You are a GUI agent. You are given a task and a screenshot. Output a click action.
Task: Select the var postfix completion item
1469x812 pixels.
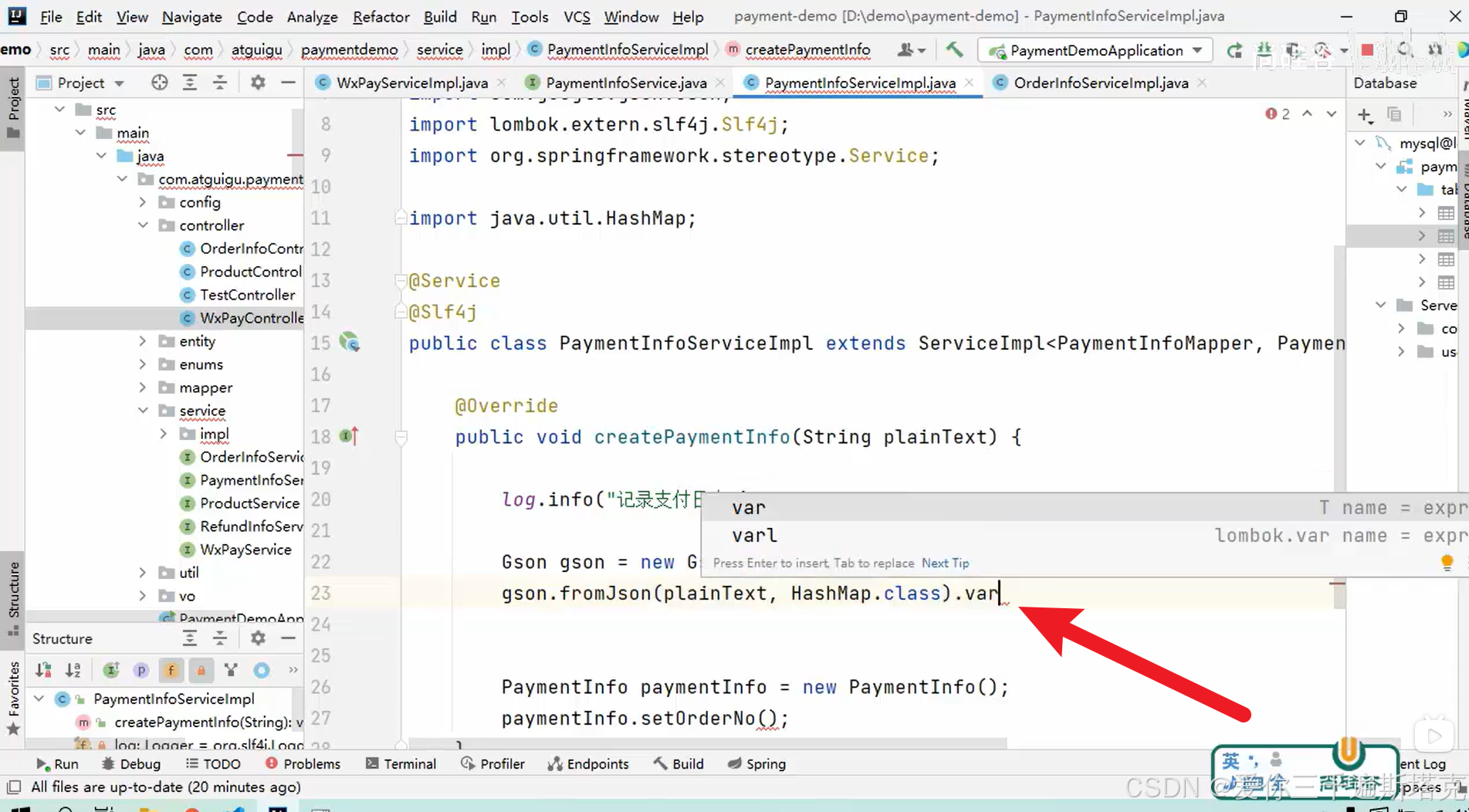click(1085, 508)
